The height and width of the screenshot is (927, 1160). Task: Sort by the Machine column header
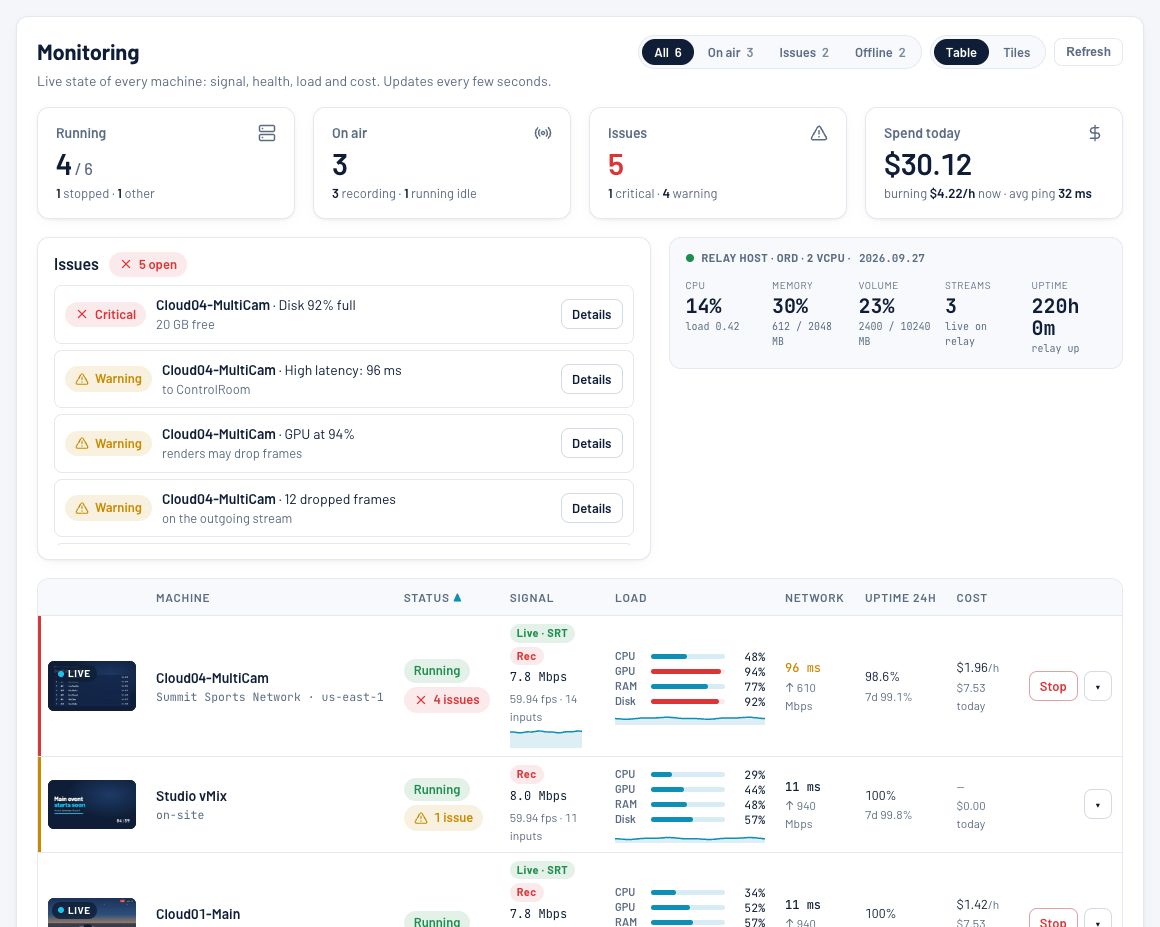point(183,598)
